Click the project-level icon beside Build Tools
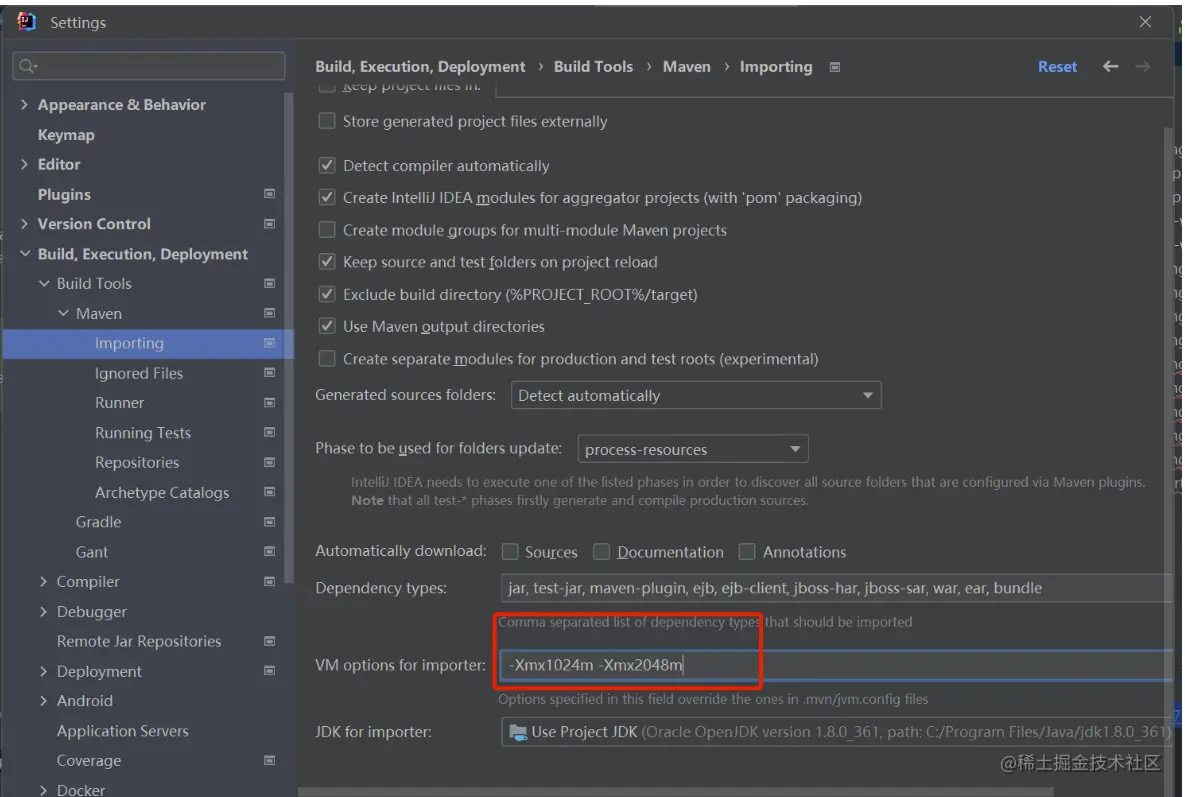The height and width of the screenshot is (797, 1185). 269,283
